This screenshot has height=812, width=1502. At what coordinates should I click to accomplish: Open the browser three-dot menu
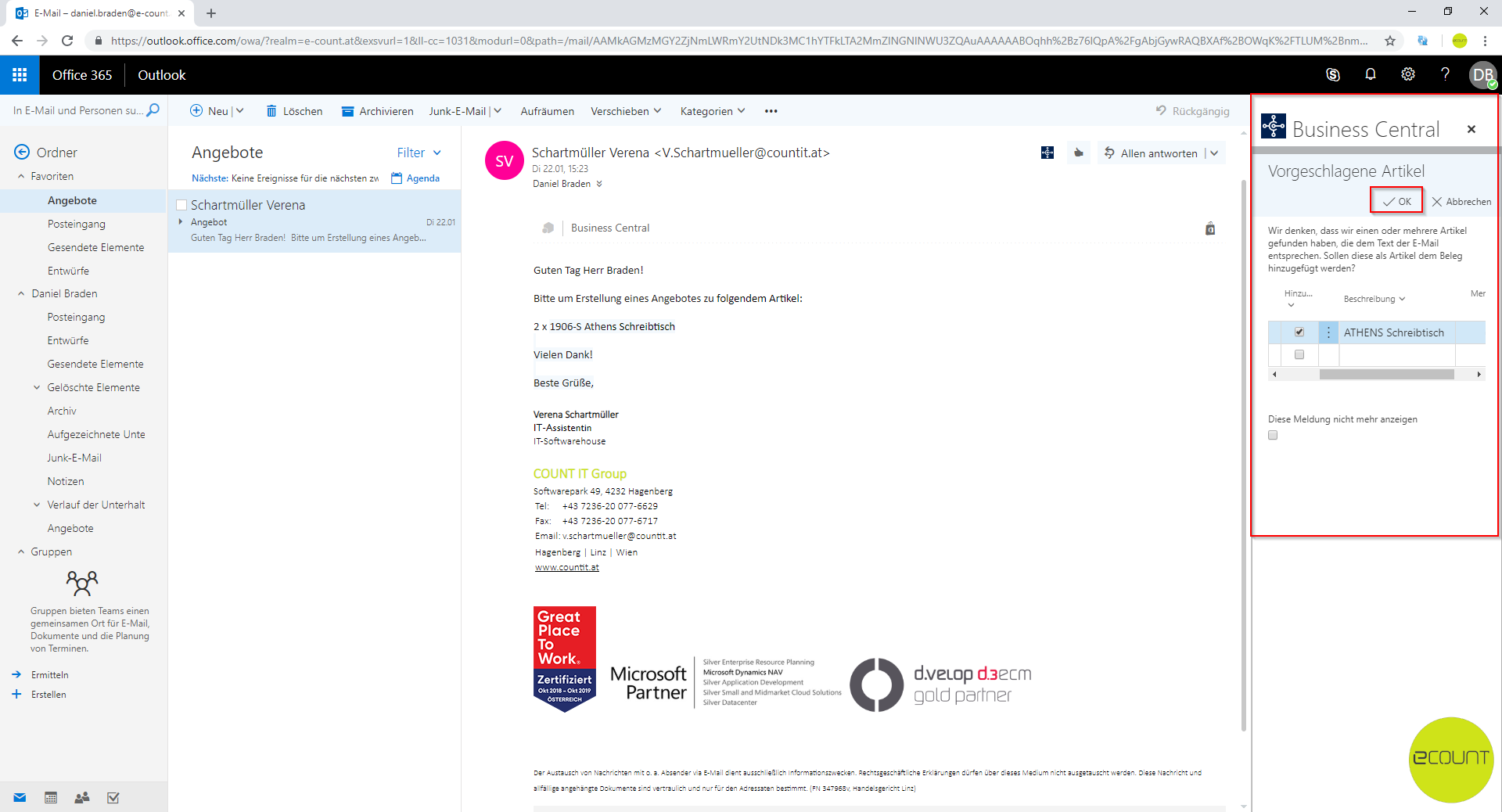coord(1485,41)
